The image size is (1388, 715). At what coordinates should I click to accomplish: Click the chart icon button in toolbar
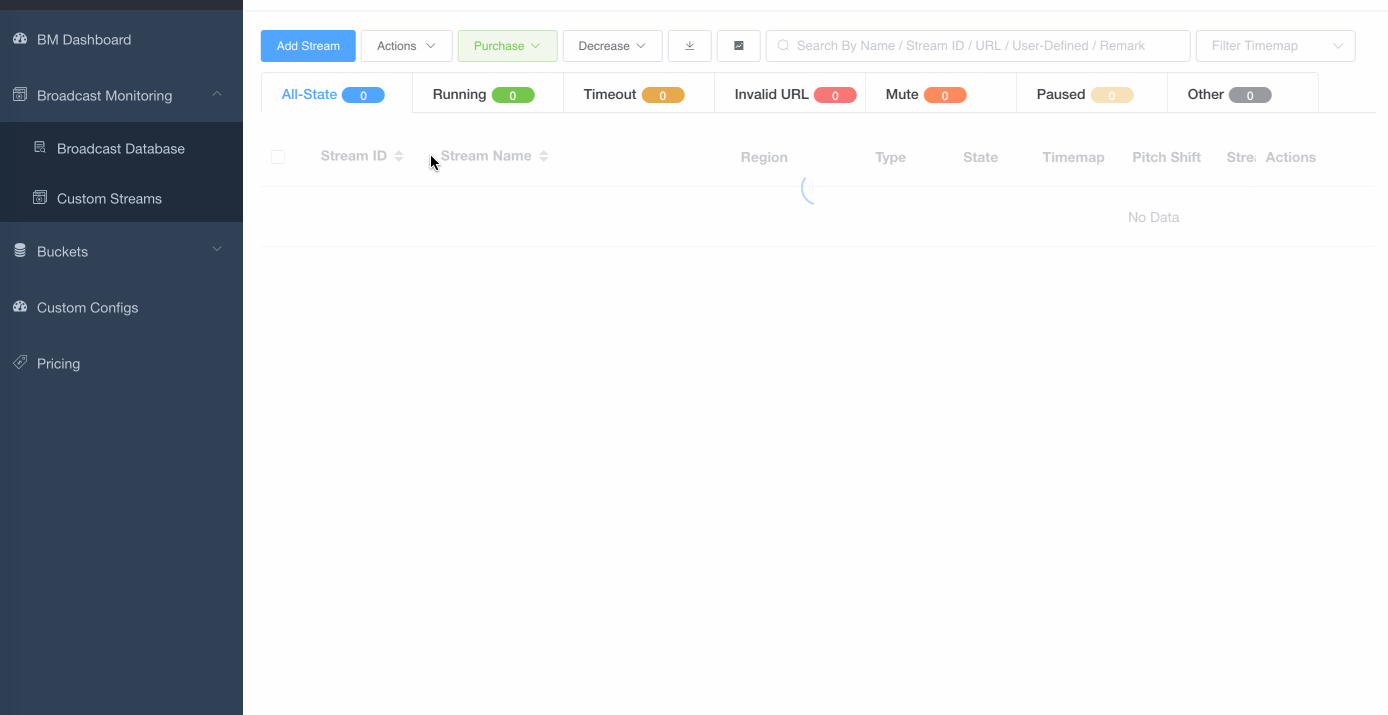[x=739, y=46]
